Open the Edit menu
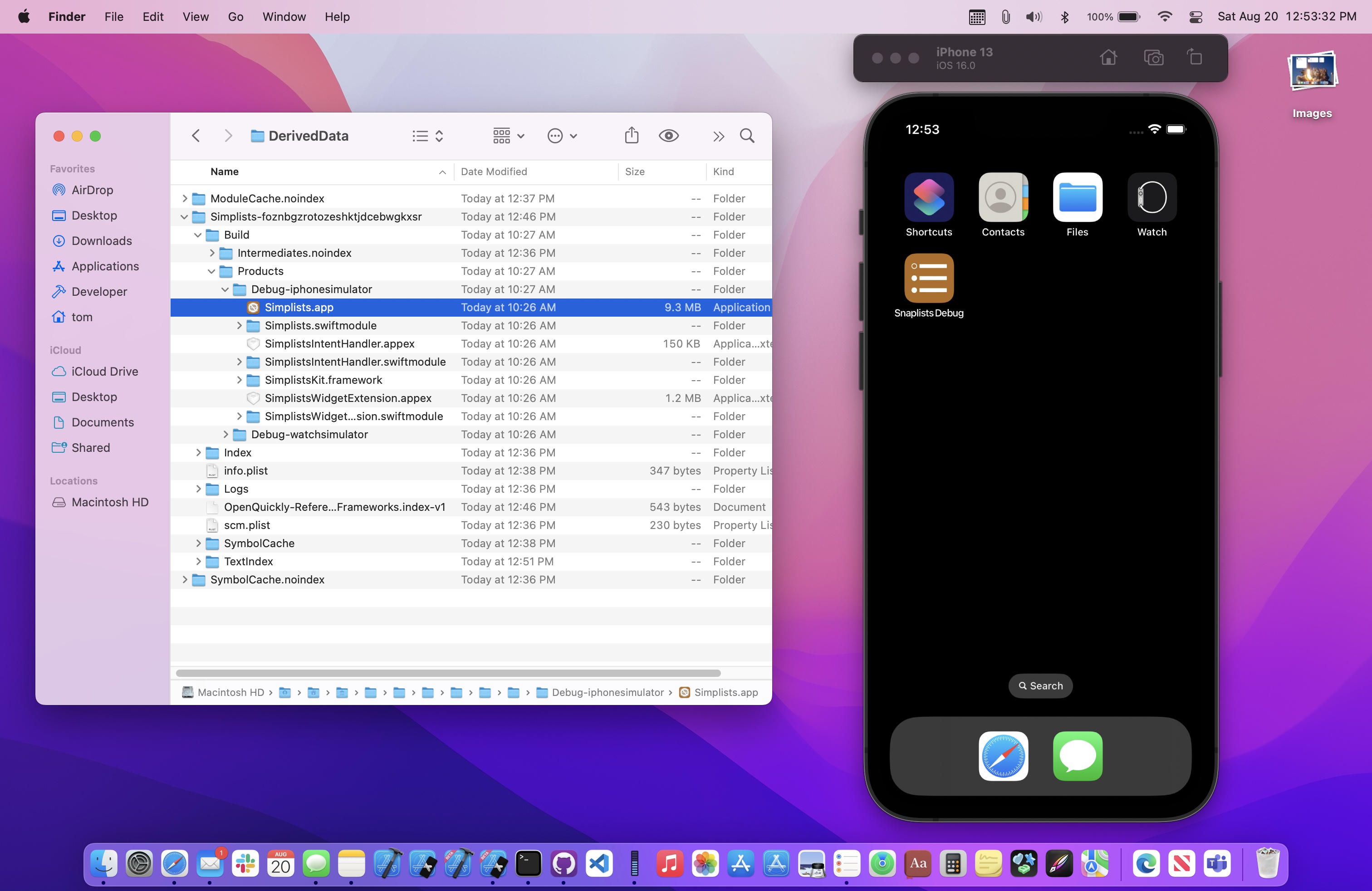This screenshot has width=1372, height=891. (153, 17)
